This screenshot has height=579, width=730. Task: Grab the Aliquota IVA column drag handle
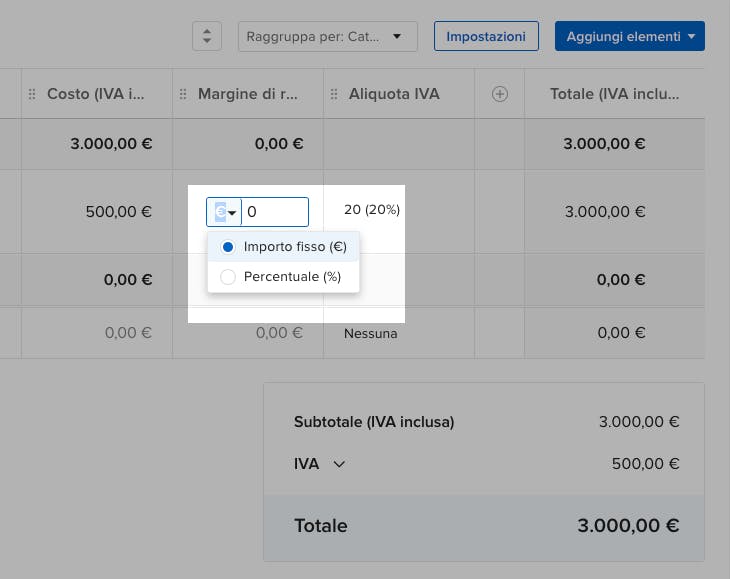pos(334,94)
